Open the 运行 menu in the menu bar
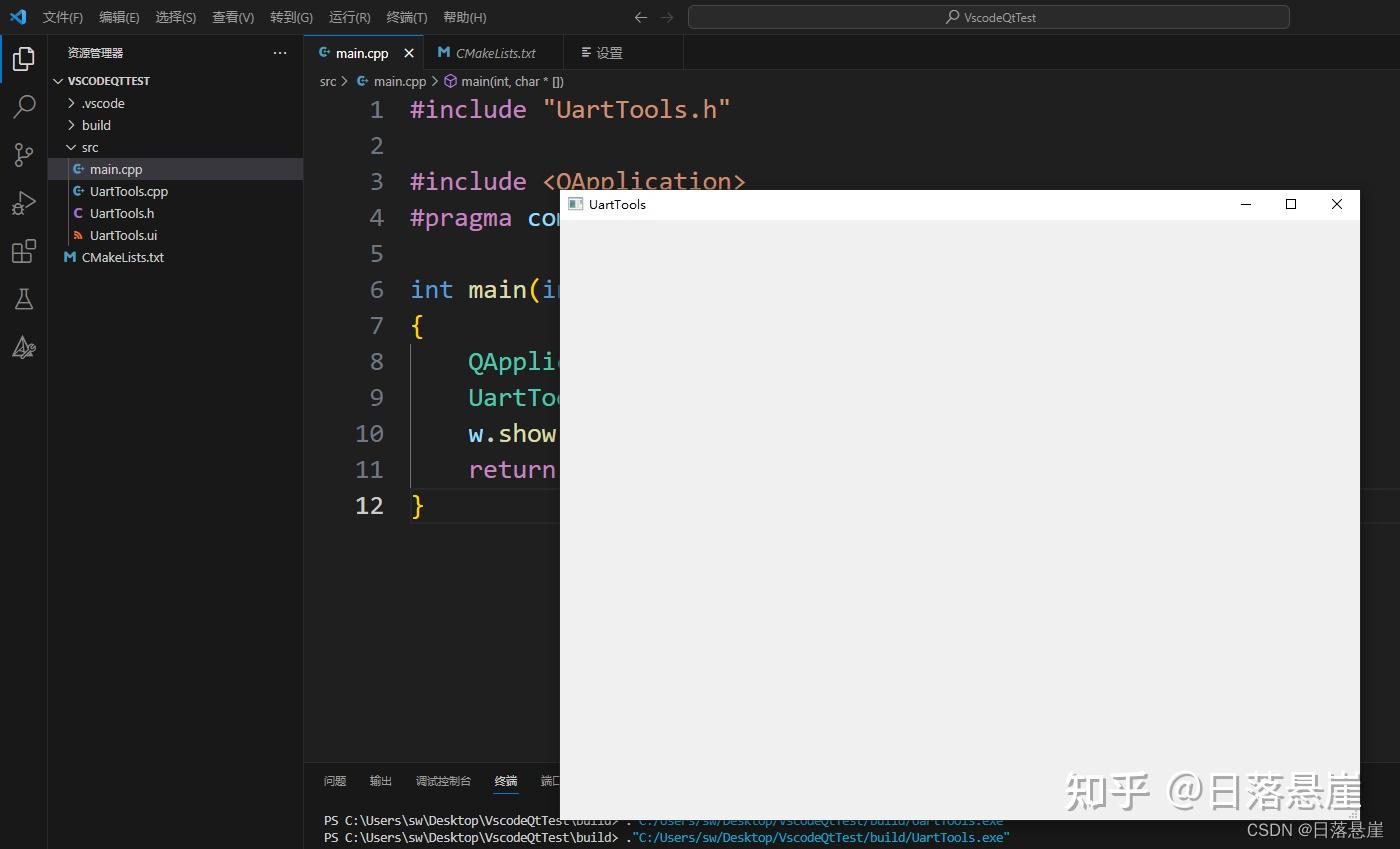 (348, 17)
